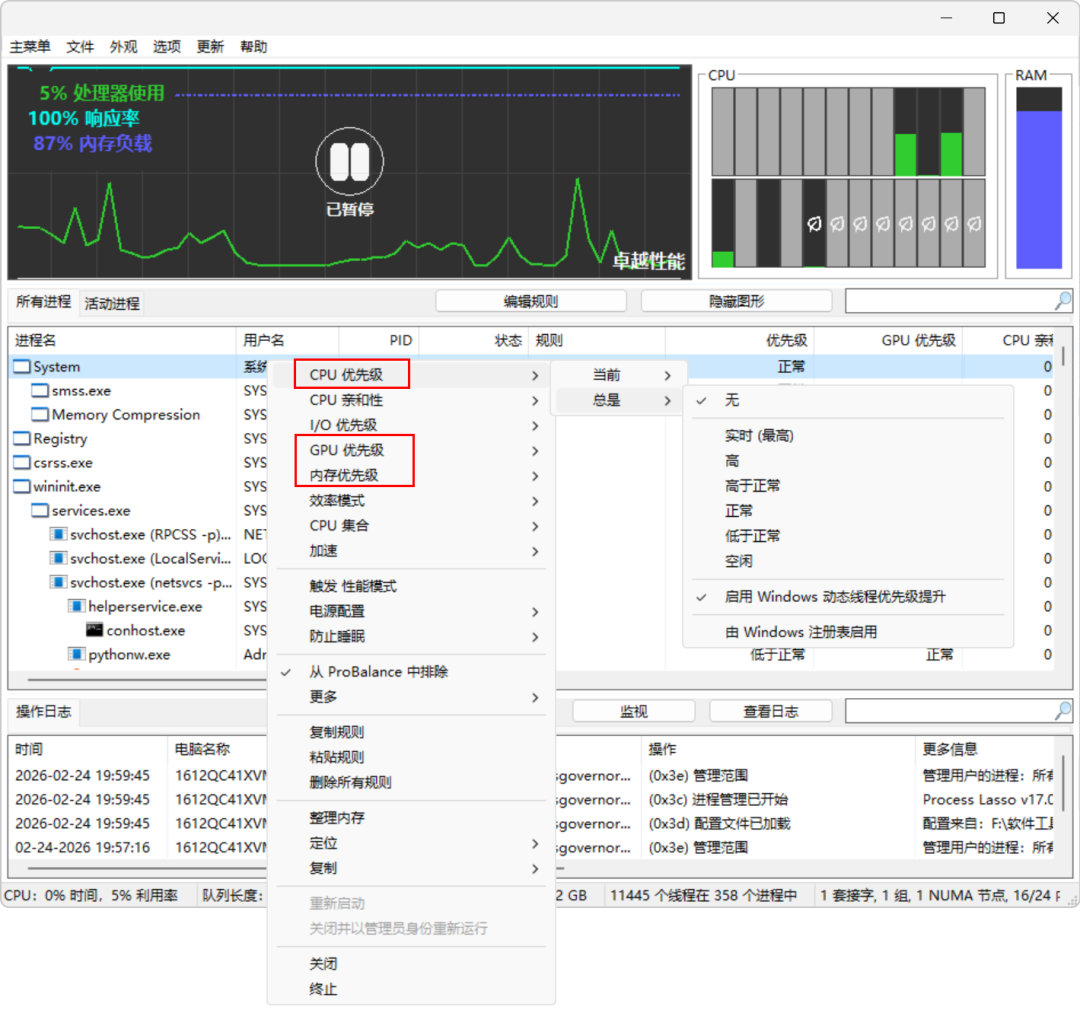Sort by the PID column header
1080x1010 pixels.
pos(379,340)
